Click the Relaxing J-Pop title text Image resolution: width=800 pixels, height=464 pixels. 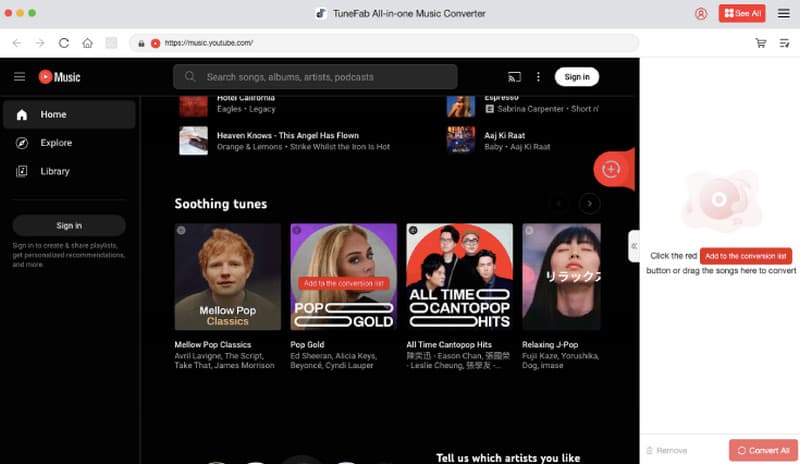point(550,345)
